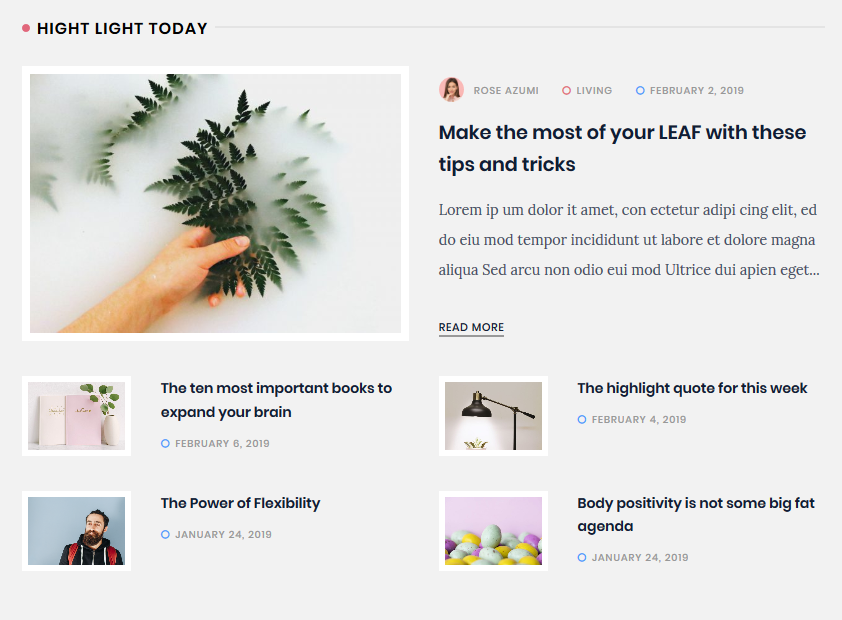Open Body positivity is not some big fat agenda
Screen dimensions: 842x620
pyautogui.click(x=696, y=514)
